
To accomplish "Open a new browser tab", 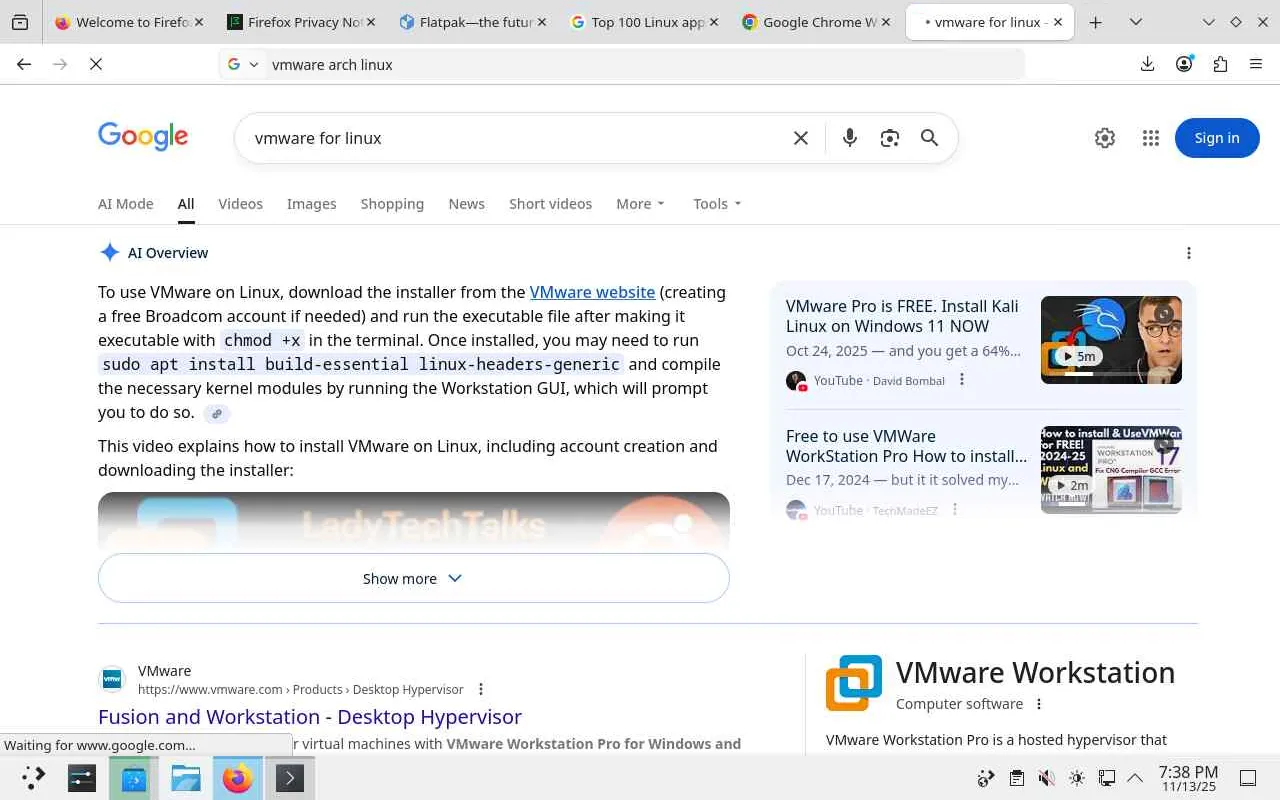I will click(x=1096, y=22).
